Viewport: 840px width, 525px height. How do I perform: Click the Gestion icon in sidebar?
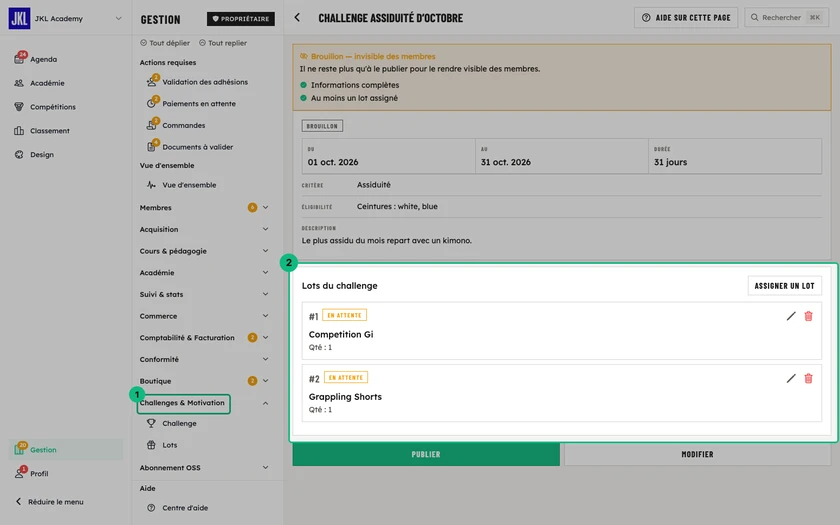coord(20,449)
